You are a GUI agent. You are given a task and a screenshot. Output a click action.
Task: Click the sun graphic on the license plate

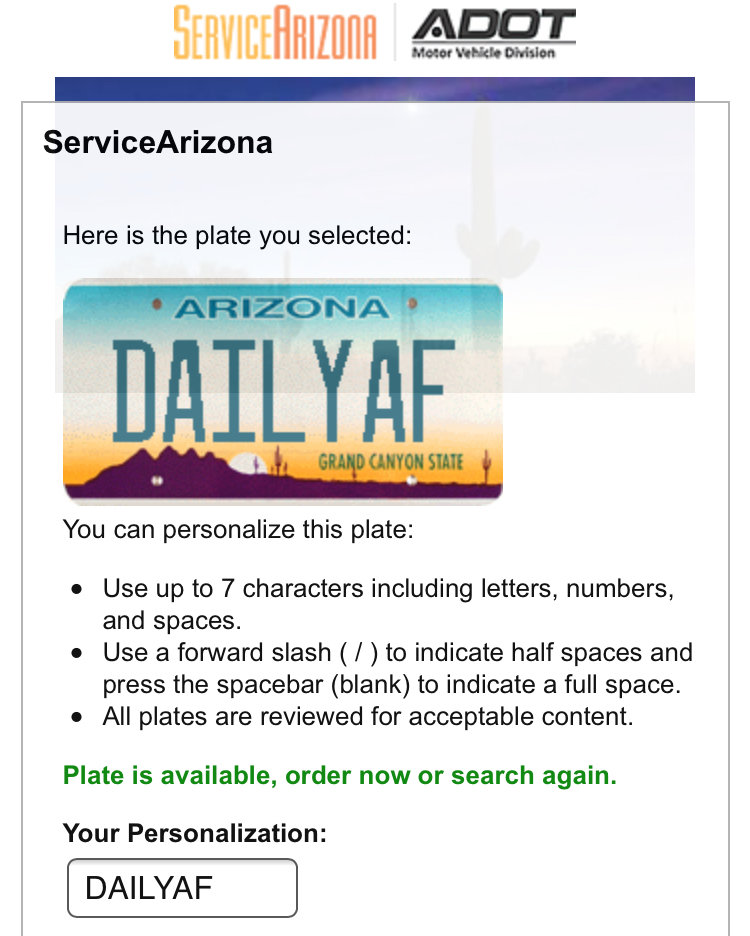click(245, 464)
